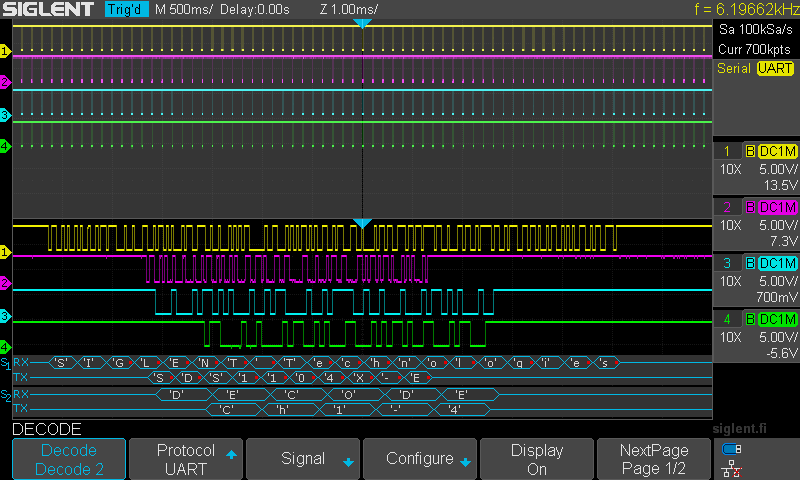Click the USB device status icon
The width and height of the screenshot is (800, 480).
(x=732, y=449)
